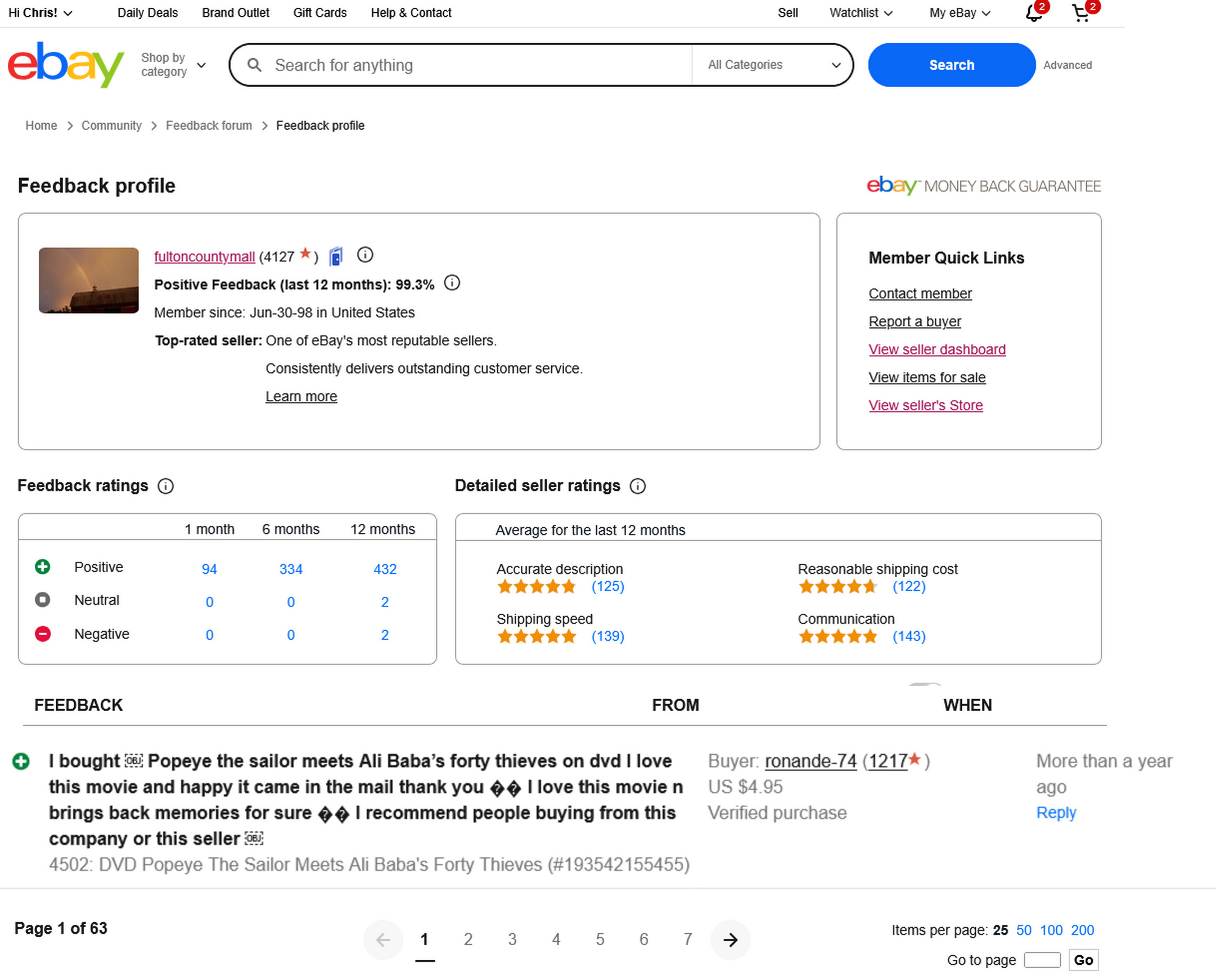Open the shopping cart
Screen dimensions: 1216x980
click(1080, 13)
